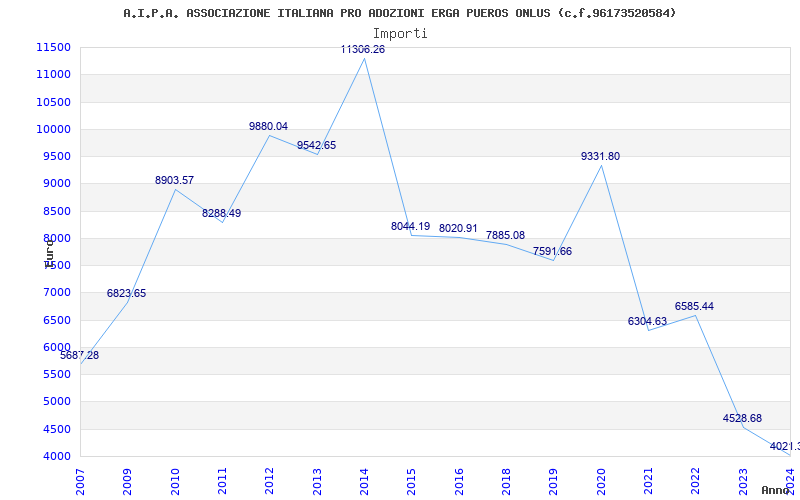The width and height of the screenshot is (800, 500).
Task: Click the chart title A.I.P.A. ASSOCIAZIONE ITALIANA
Action: click(x=399, y=13)
